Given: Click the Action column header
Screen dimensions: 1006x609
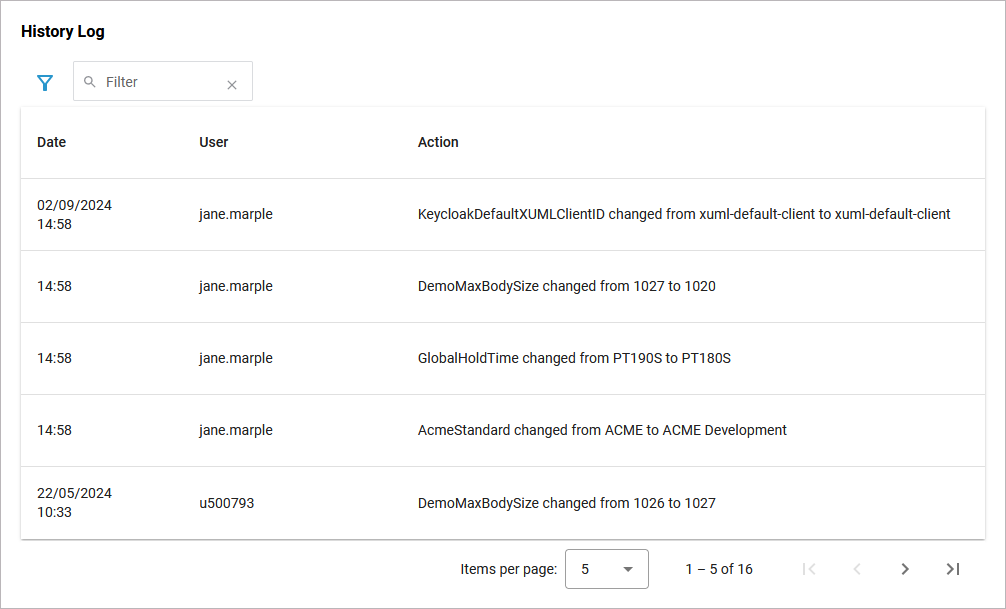Looking at the screenshot, I should coord(438,142).
